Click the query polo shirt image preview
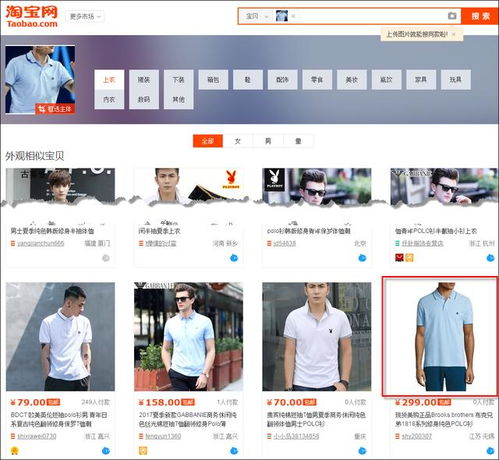 (40, 80)
